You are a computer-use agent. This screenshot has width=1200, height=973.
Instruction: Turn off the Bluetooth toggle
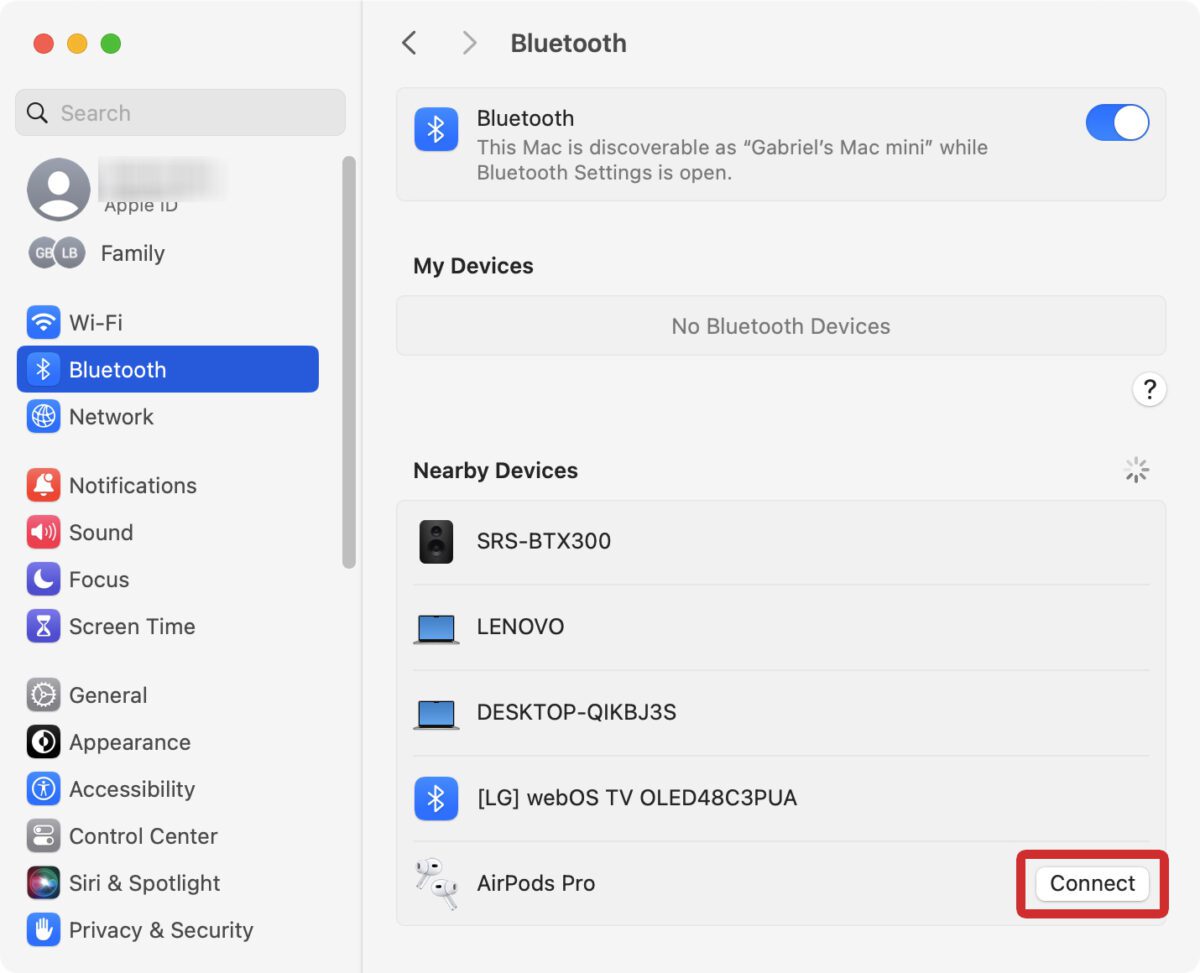(x=1117, y=122)
